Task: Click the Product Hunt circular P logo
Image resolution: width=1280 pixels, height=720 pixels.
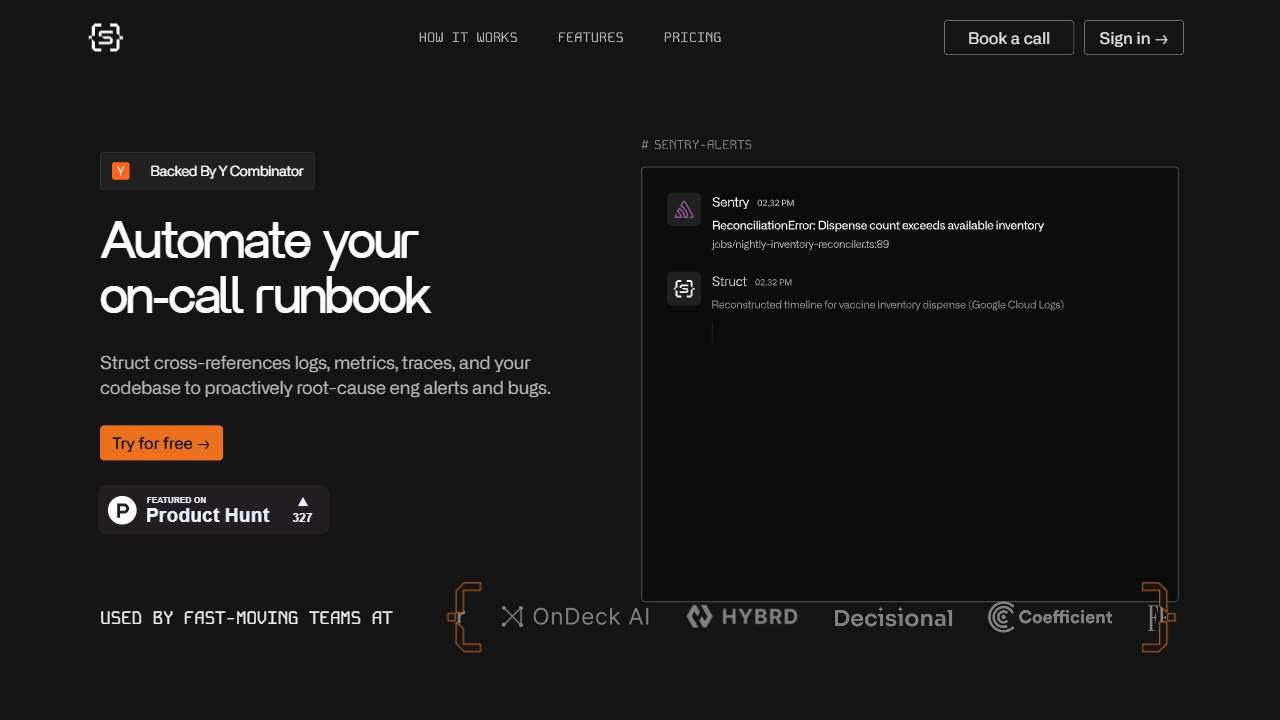Action: pyautogui.click(x=122, y=510)
